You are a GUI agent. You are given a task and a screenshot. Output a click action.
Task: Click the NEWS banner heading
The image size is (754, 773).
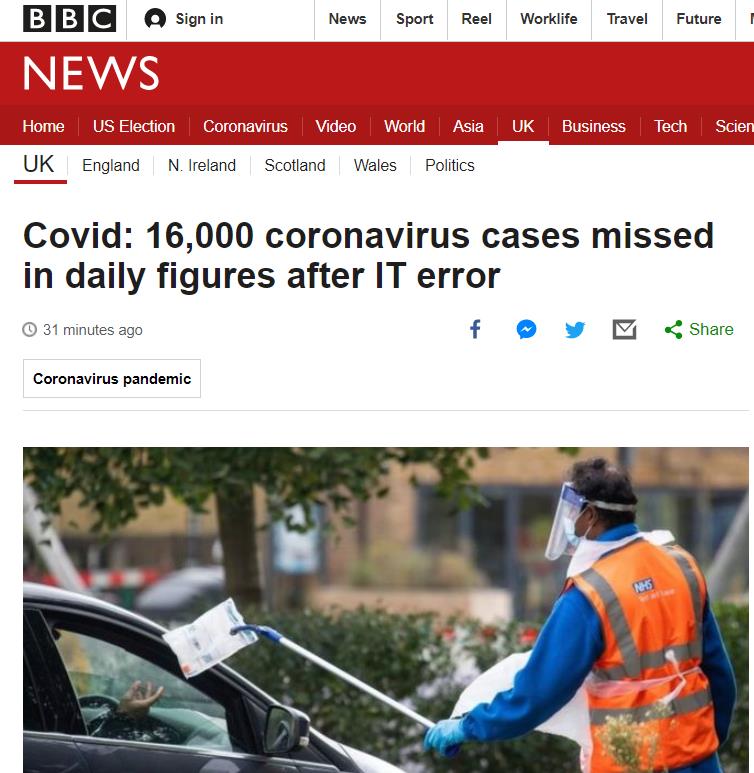click(91, 73)
